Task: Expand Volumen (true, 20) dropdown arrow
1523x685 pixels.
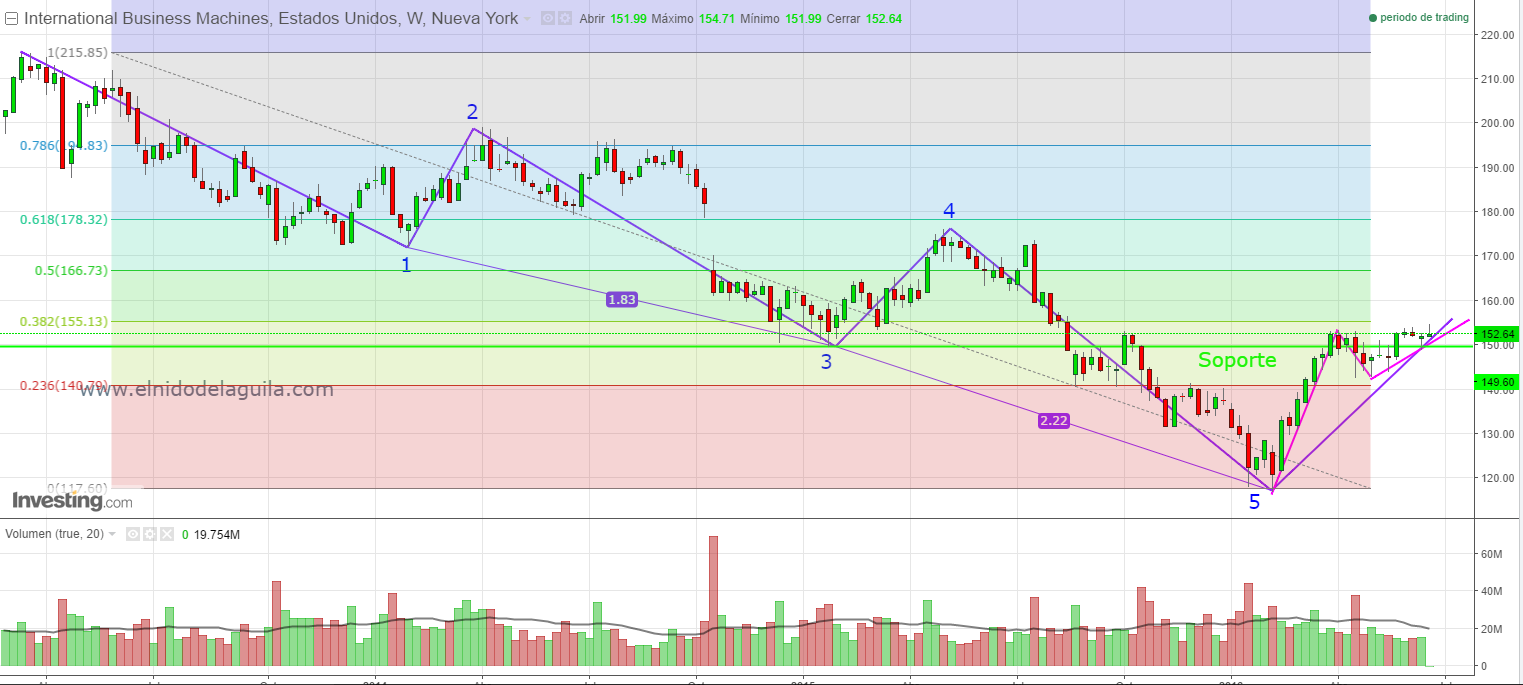Action: [111, 534]
